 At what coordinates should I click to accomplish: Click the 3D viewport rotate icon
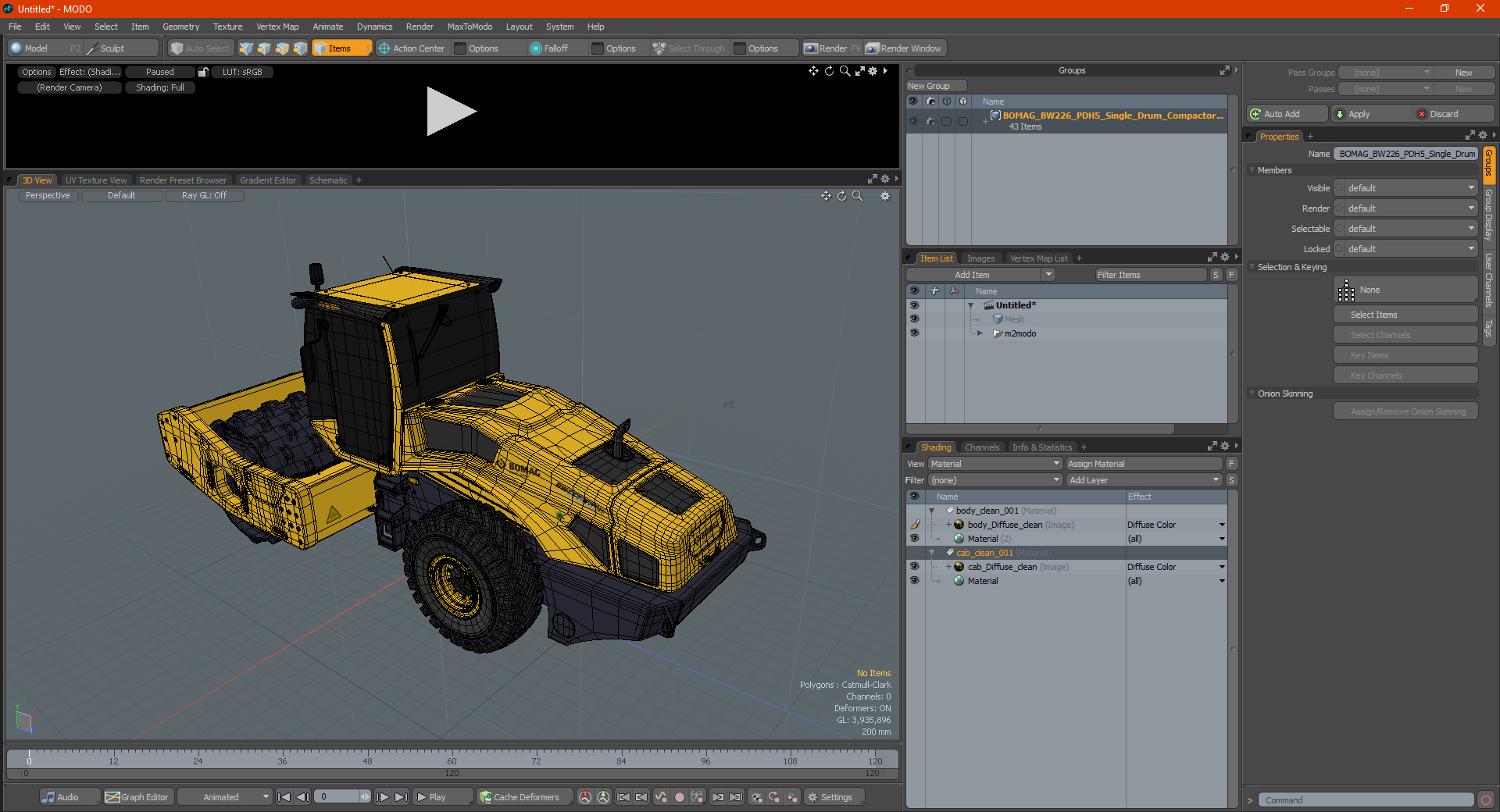click(841, 196)
